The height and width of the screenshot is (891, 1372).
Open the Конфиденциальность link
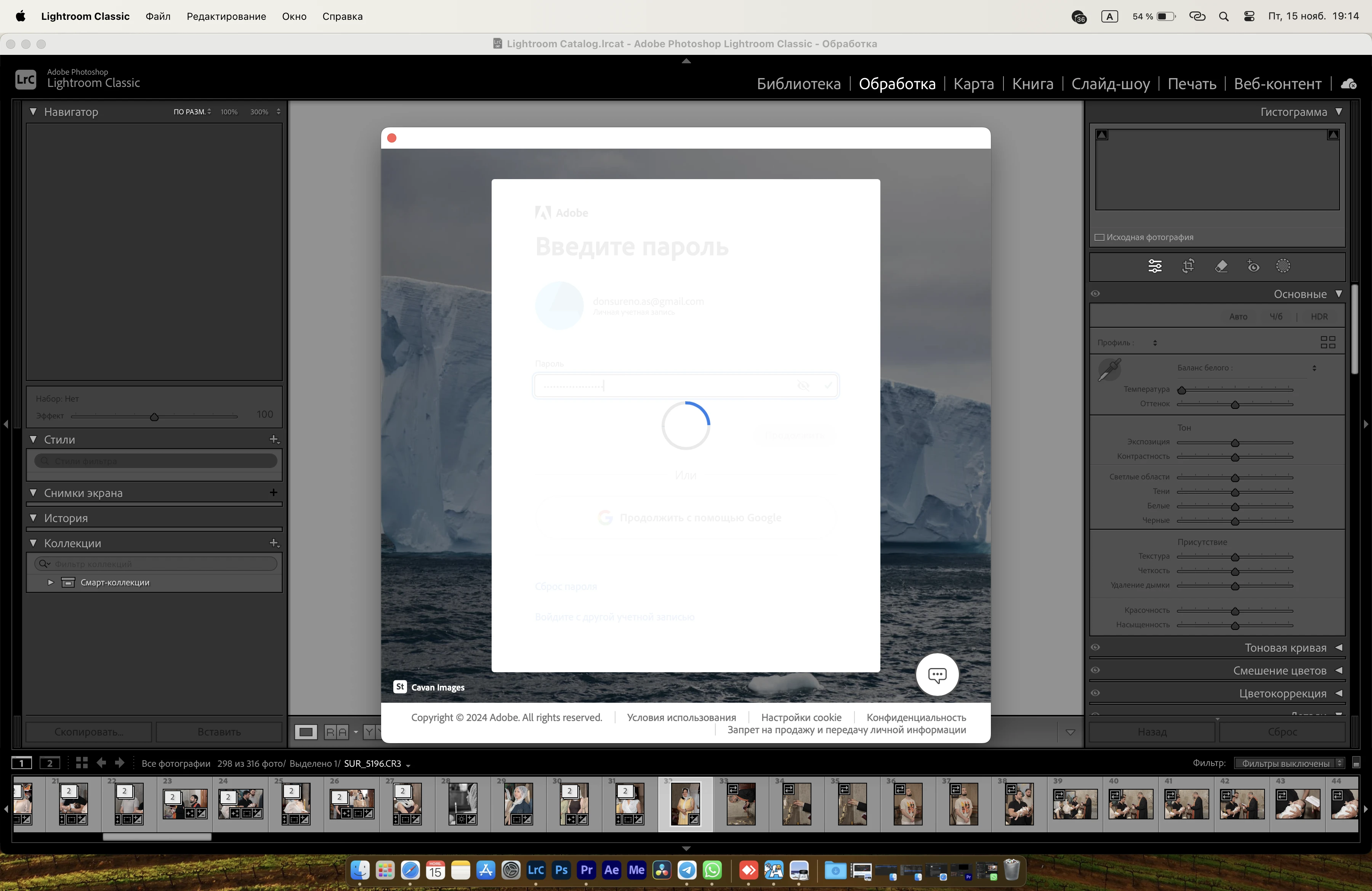tap(916, 718)
